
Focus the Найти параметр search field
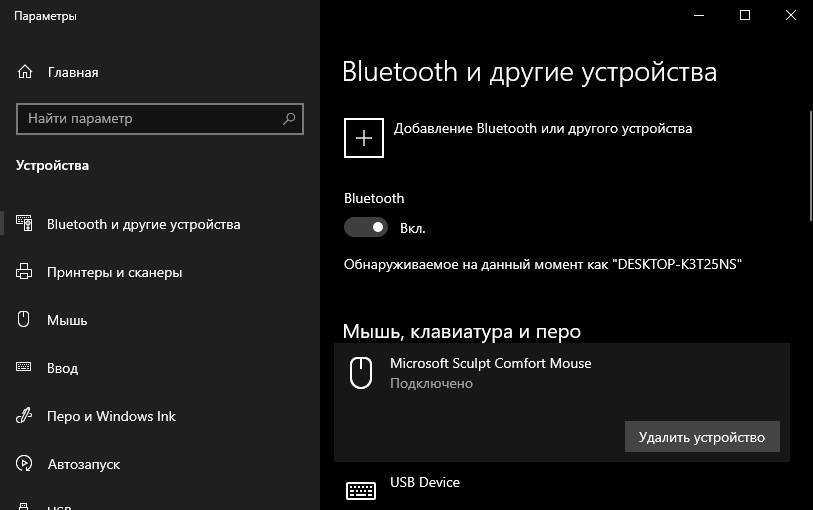pyautogui.click(x=150, y=118)
